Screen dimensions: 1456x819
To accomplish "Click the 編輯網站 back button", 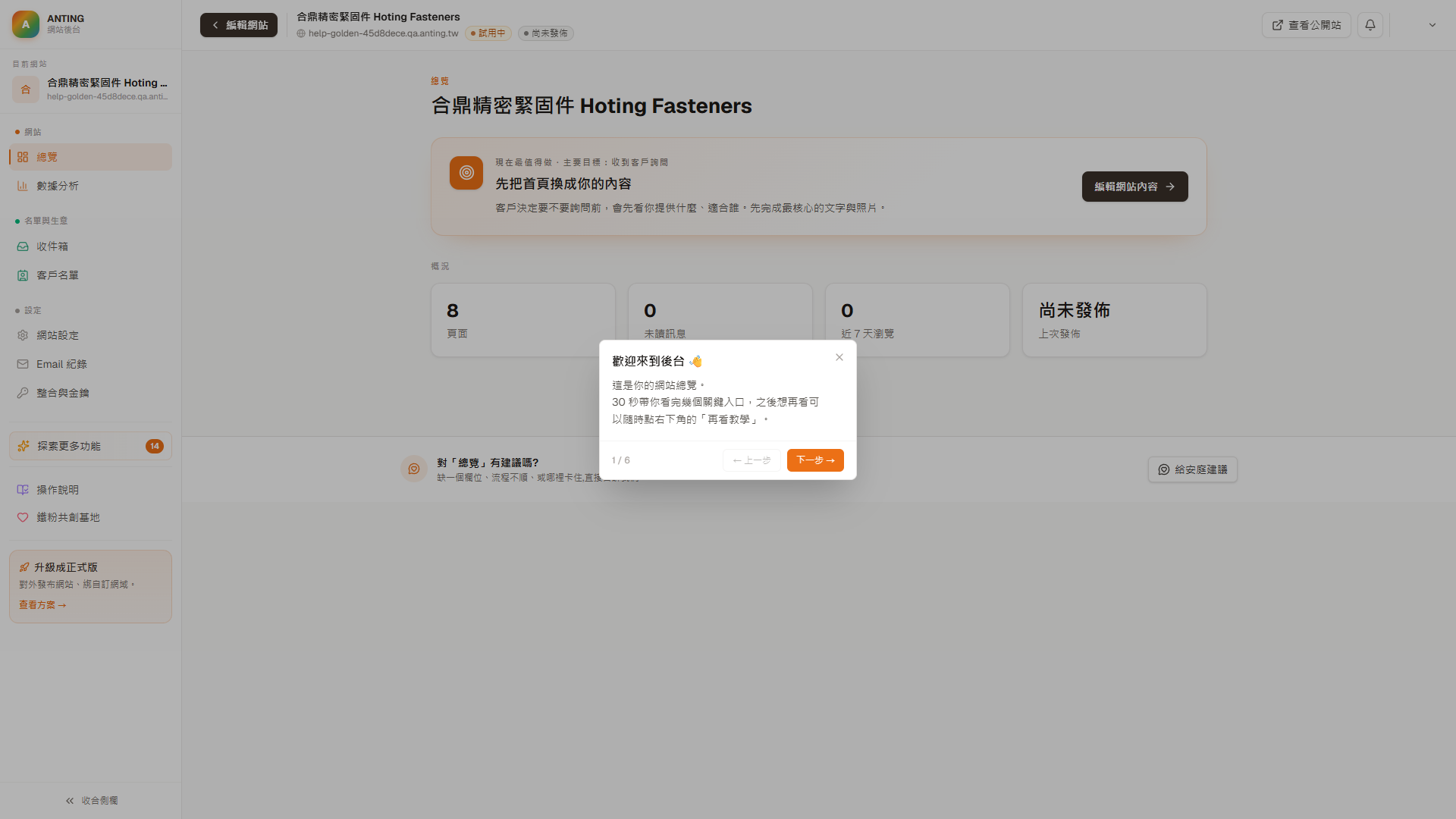I will point(239,25).
